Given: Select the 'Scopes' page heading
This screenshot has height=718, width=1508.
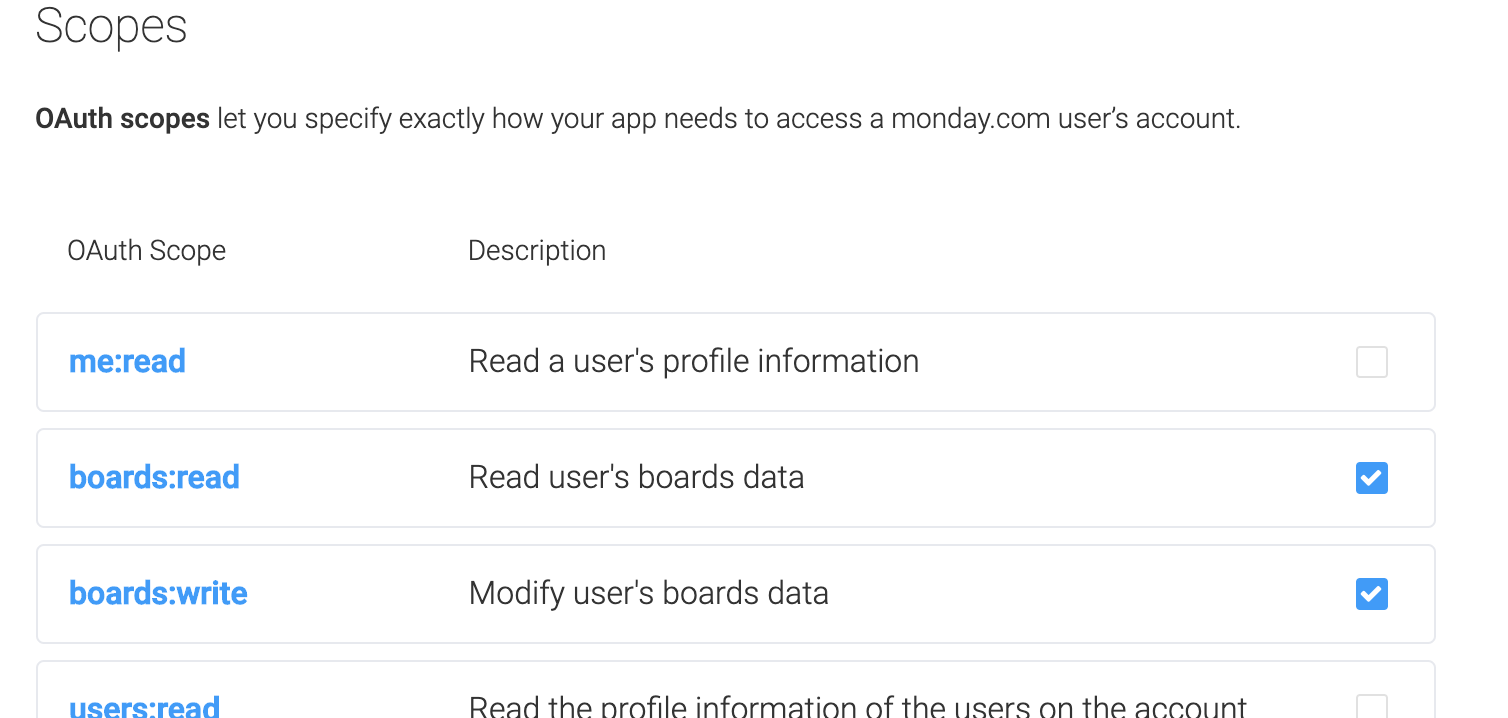Looking at the screenshot, I should (x=111, y=26).
